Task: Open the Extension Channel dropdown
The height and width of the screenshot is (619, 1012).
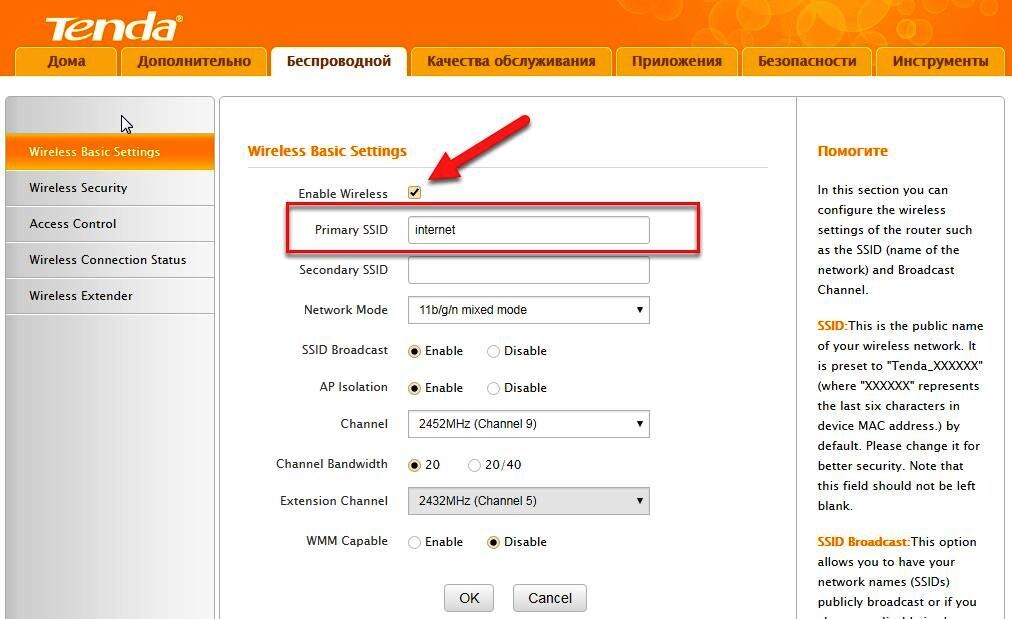Action: click(529, 501)
